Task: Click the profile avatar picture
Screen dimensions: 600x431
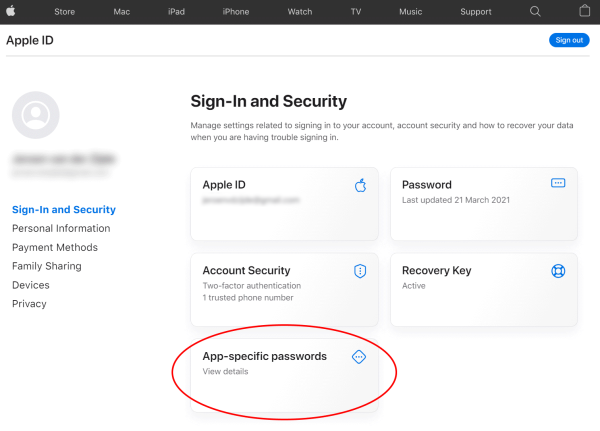Action: [36, 114]
